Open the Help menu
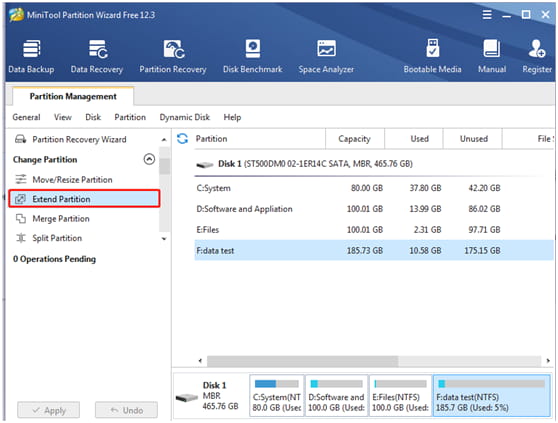The image size is (558, 423). click(232, 117)
